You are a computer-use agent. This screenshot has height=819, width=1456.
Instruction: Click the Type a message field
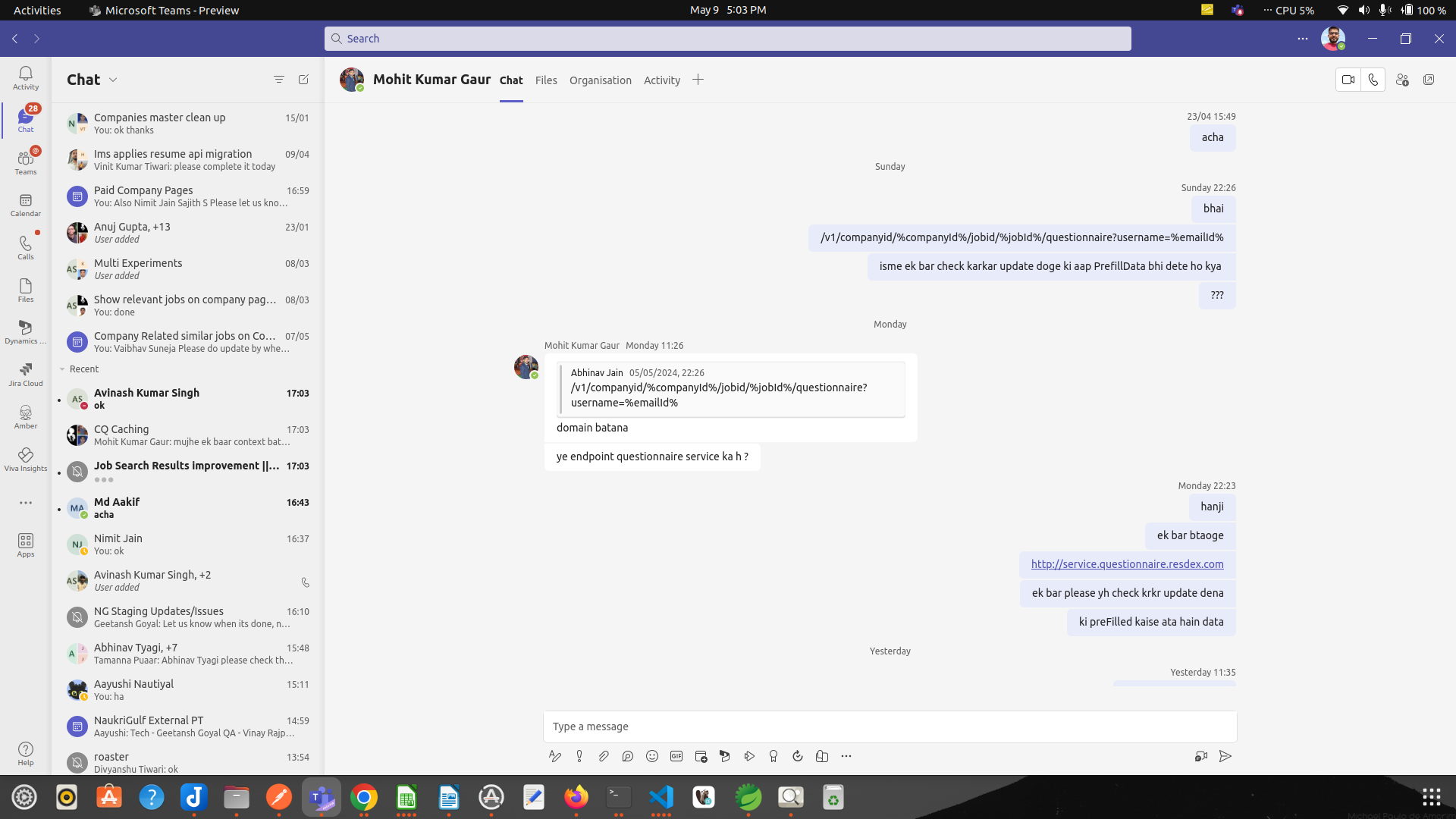point(889,726)
